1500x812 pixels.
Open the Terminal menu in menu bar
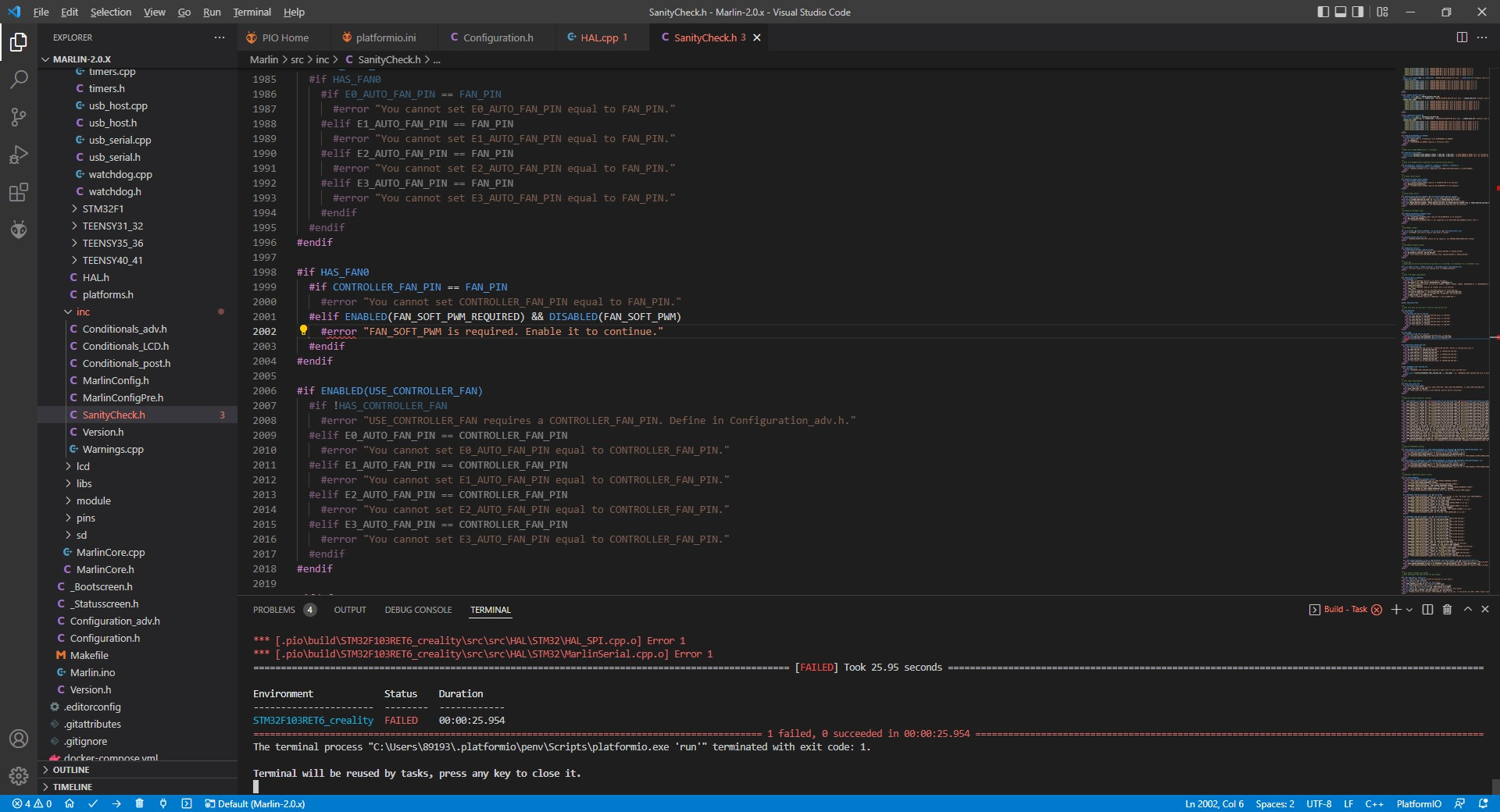pos(252,12)
